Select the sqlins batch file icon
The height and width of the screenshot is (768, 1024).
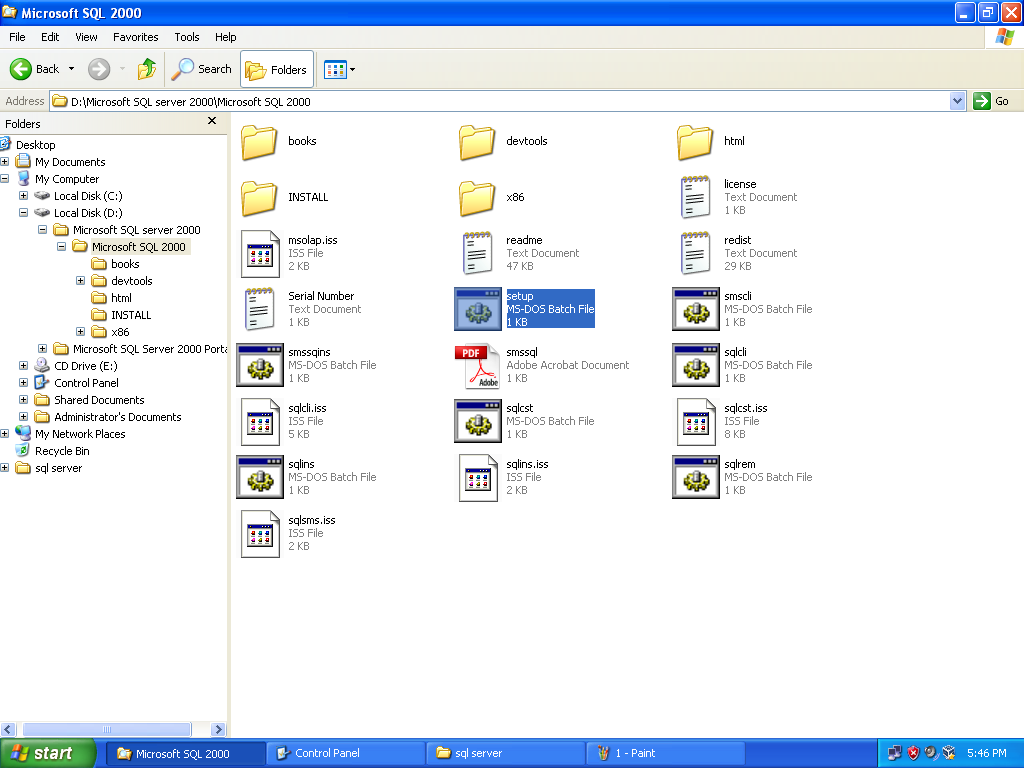tap(260, 478)
